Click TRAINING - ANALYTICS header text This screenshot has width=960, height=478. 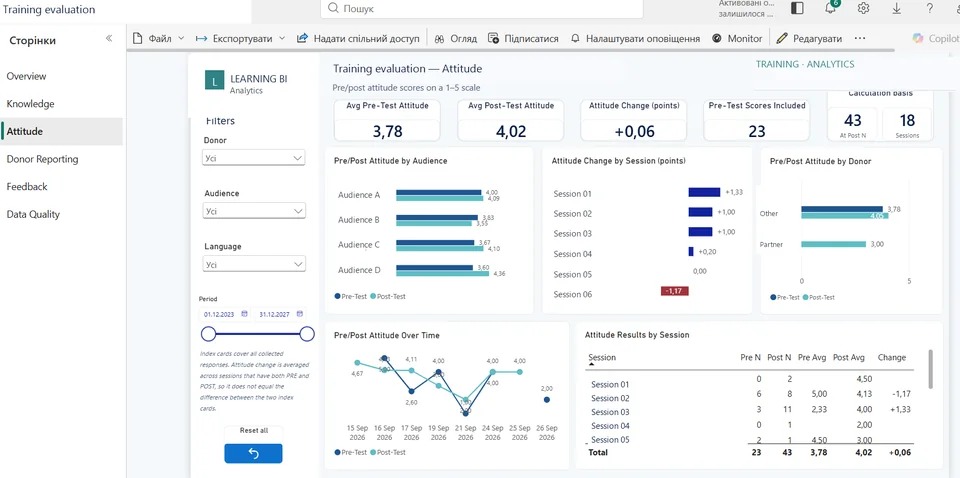[x=805, y=64]
